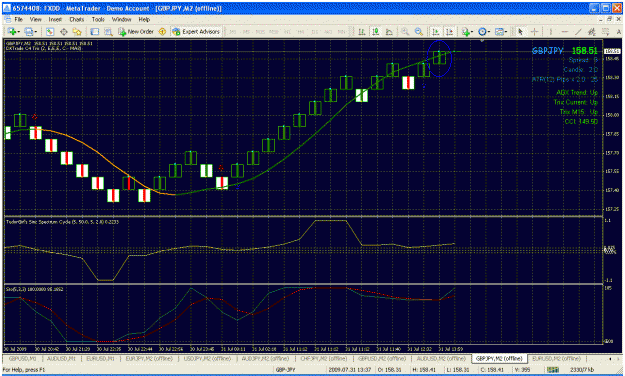625x376 pixels.
Task: Switch chart to candlesticks icon
Action: click(375, 31)
